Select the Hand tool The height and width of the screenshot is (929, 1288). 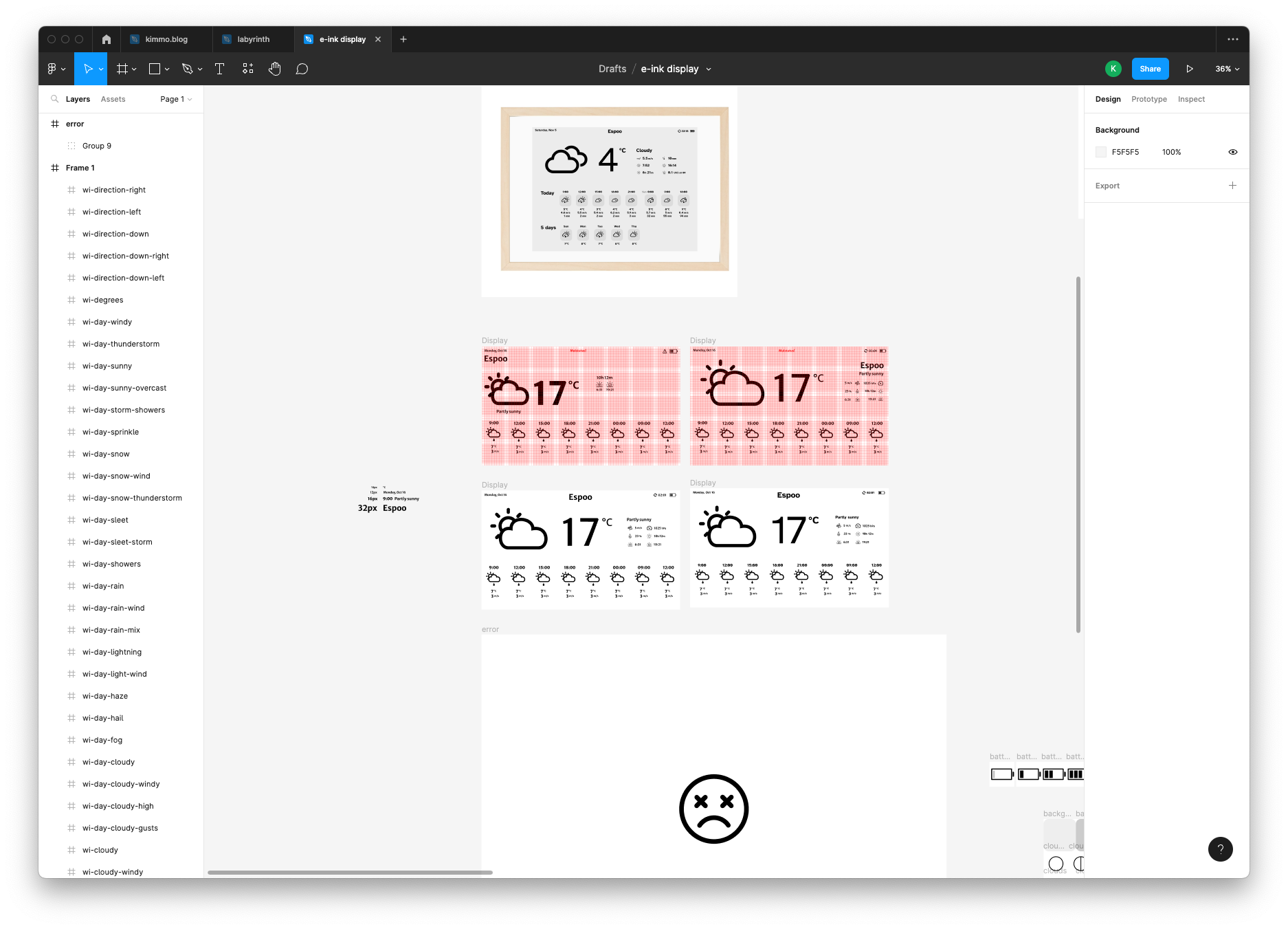pos(275,69)
